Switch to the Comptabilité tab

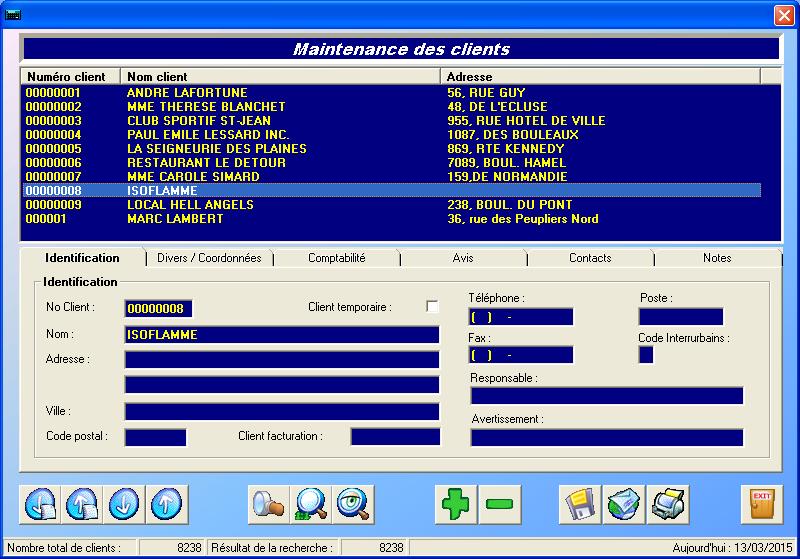[337, 258]
